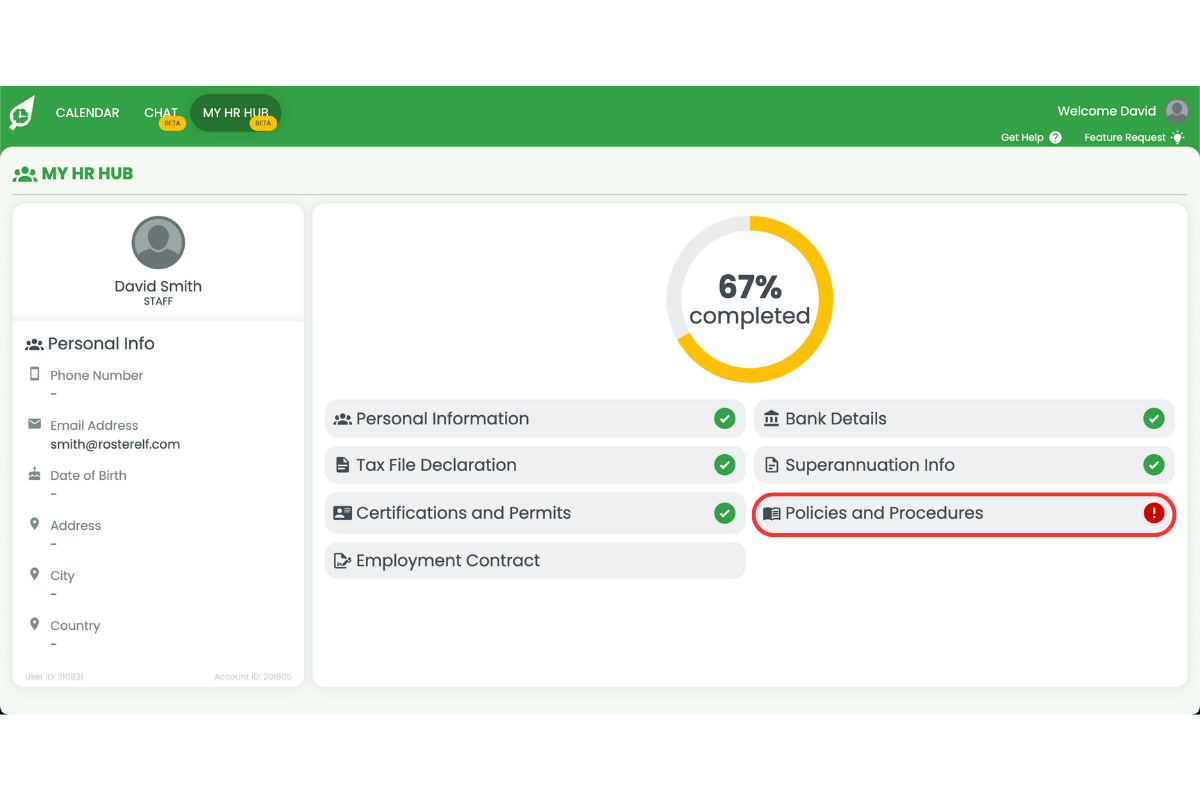This screenshot has height=800, width=1200.
Task: Click the Certifications and Permits ID card icon
Action: click(342, 513)
